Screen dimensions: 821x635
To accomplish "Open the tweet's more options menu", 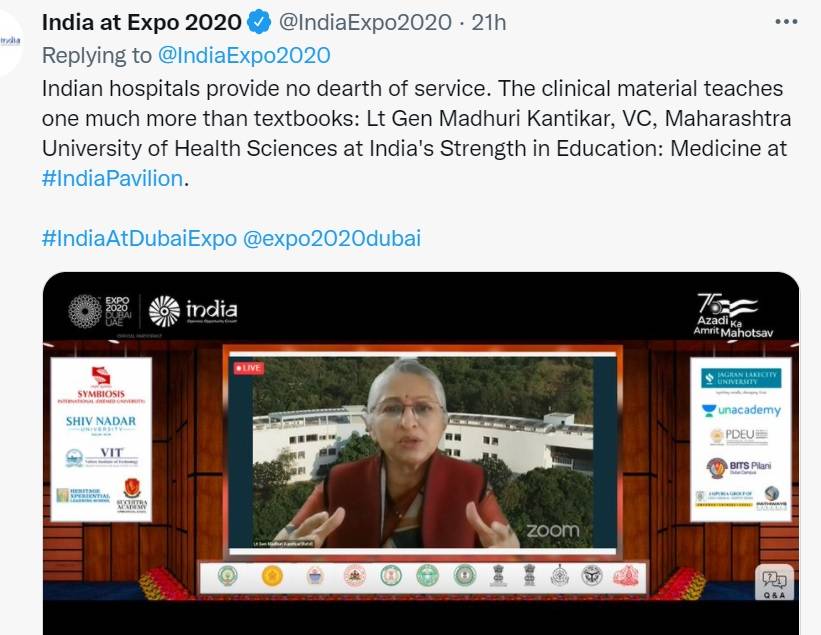I will [x=786, y=22].
